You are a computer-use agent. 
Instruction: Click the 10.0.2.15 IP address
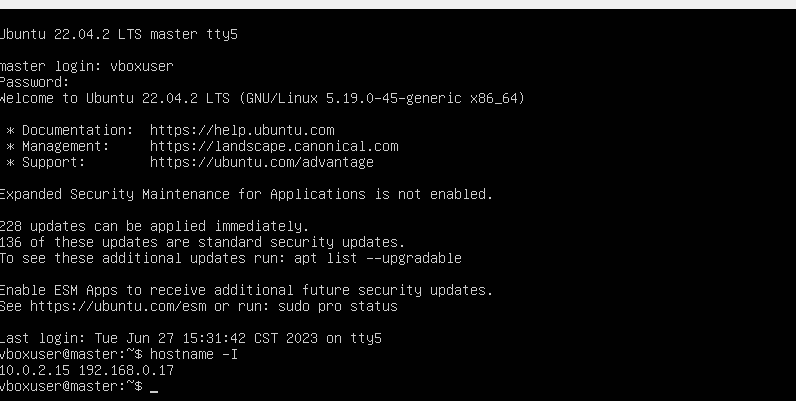click(35, 371)
